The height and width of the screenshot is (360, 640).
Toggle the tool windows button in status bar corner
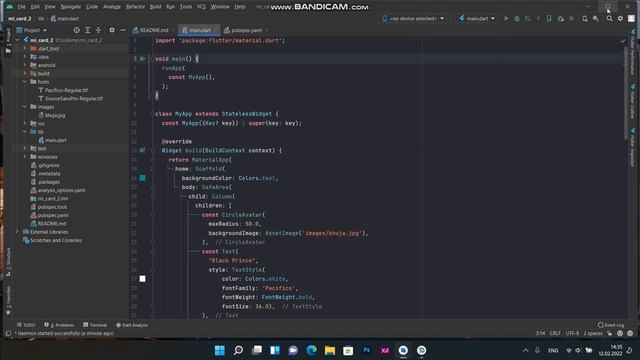tap(8, 333)
